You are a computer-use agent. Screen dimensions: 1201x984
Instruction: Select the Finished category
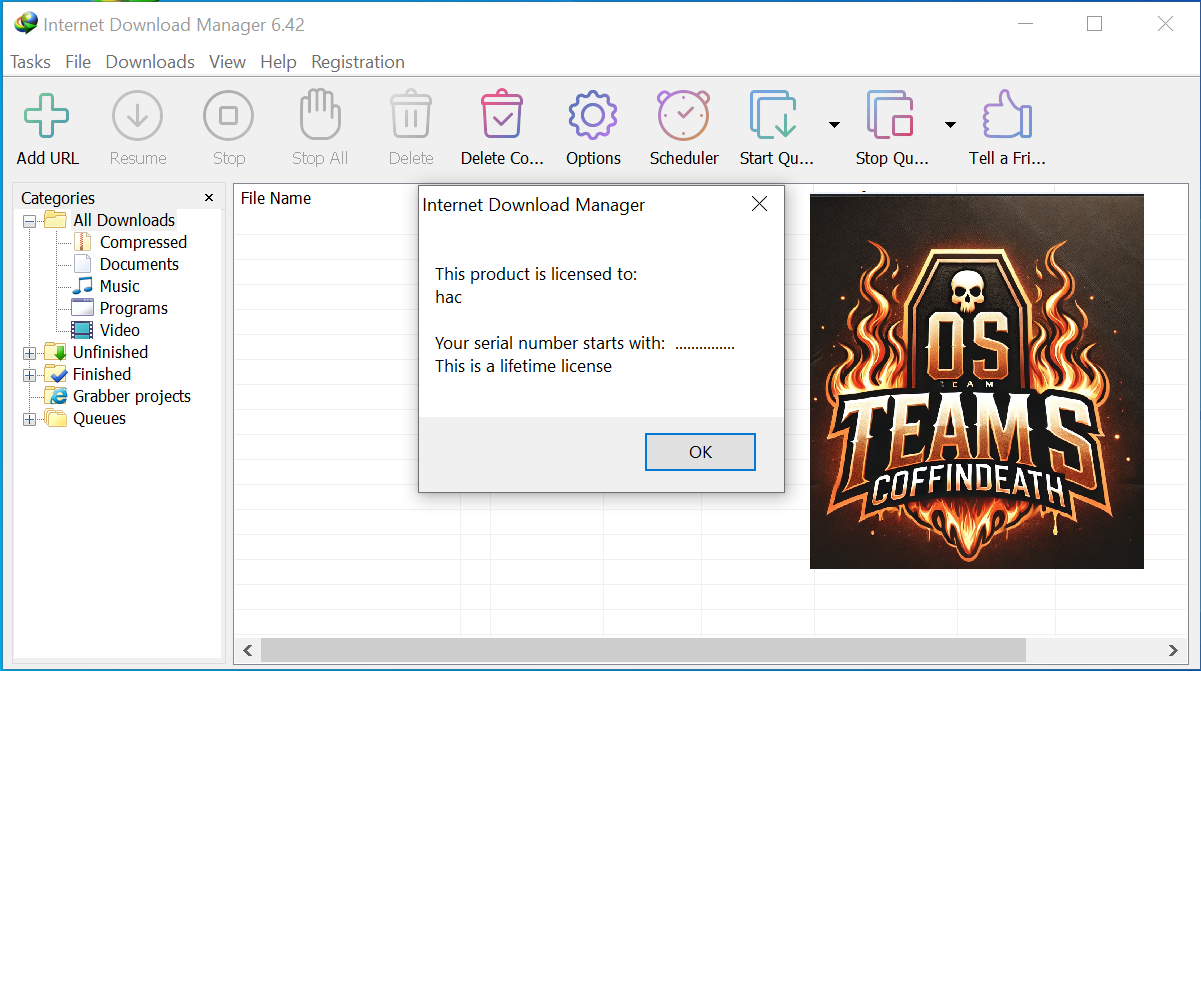[x=101, y=374]
